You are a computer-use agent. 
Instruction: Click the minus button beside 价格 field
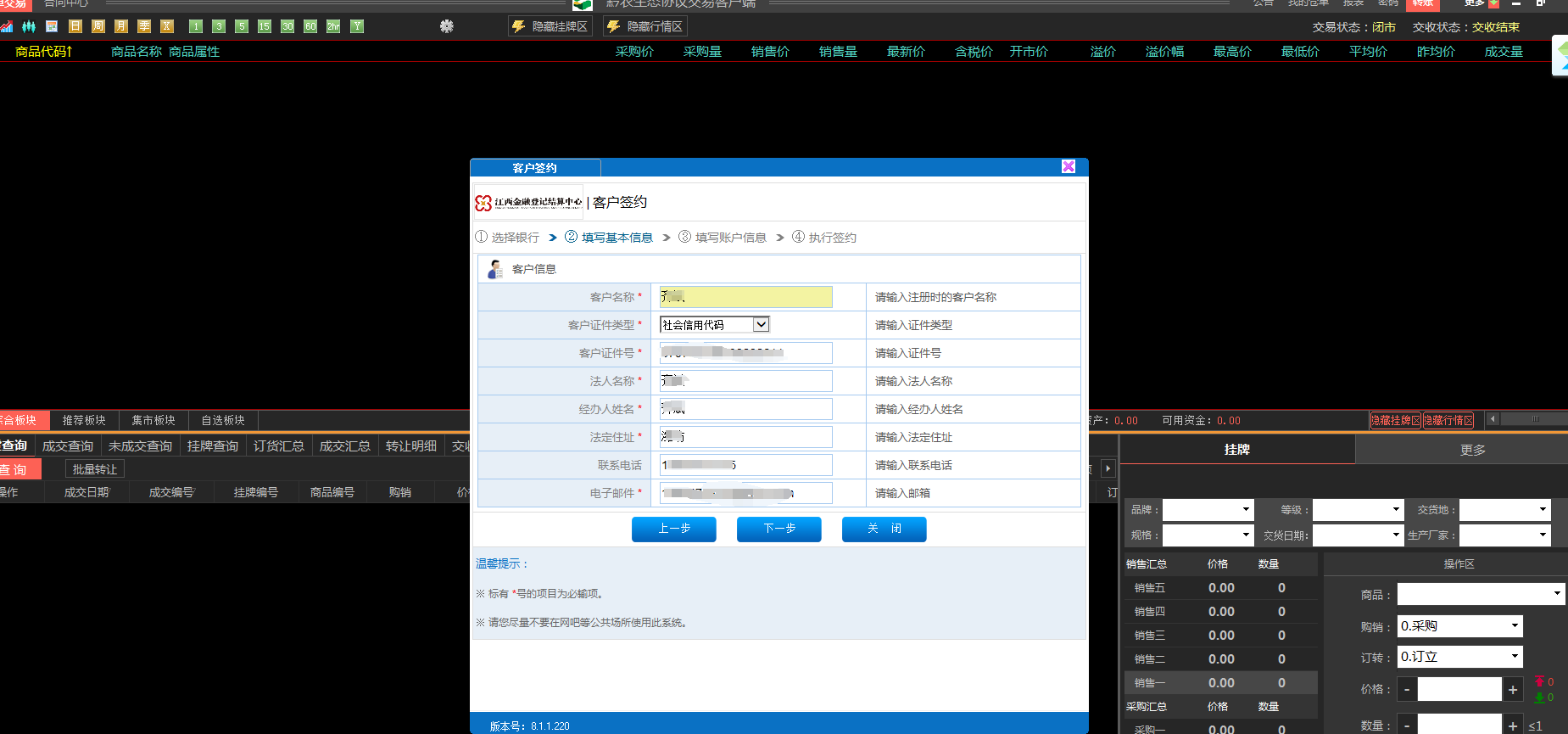pyautogui.click(x=1407, y=690)
